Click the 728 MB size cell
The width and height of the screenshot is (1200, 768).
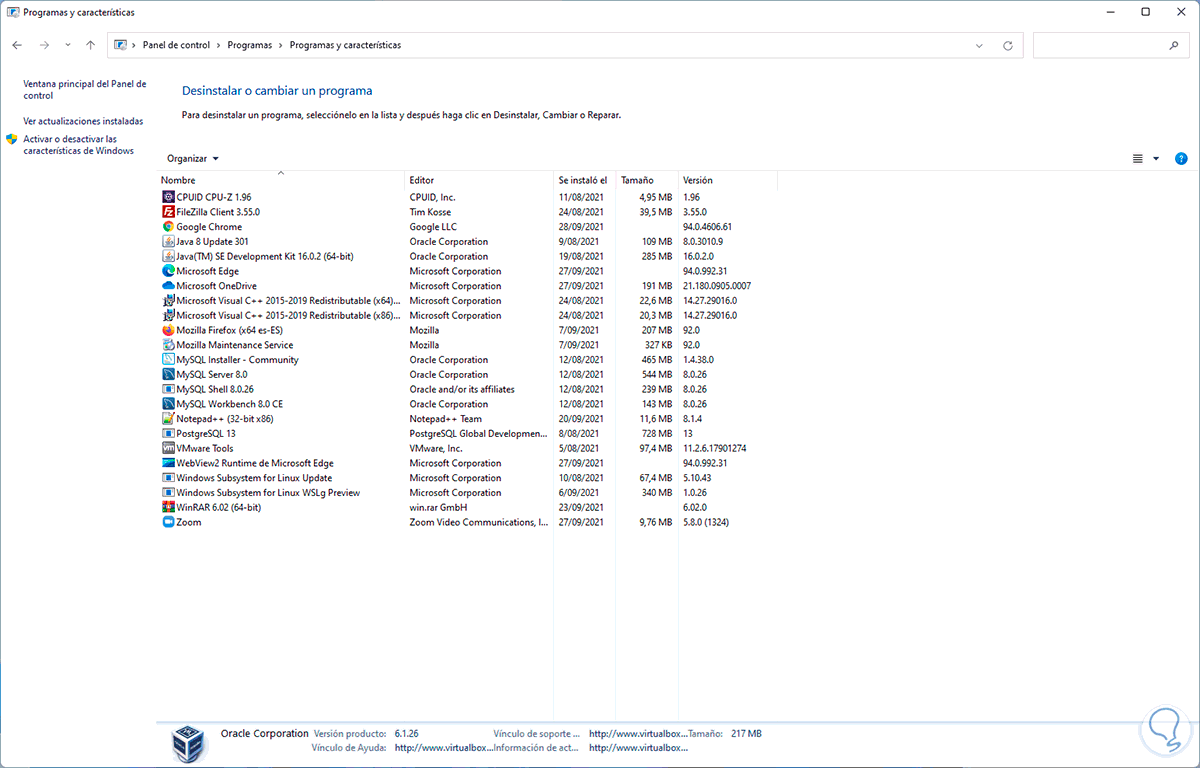tap(657, 434)
